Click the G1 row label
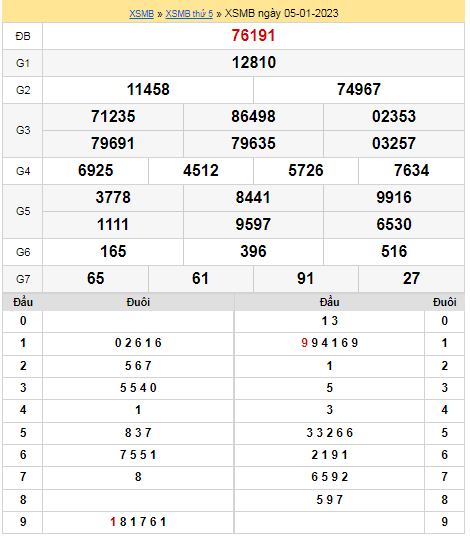 coord(23,63)
